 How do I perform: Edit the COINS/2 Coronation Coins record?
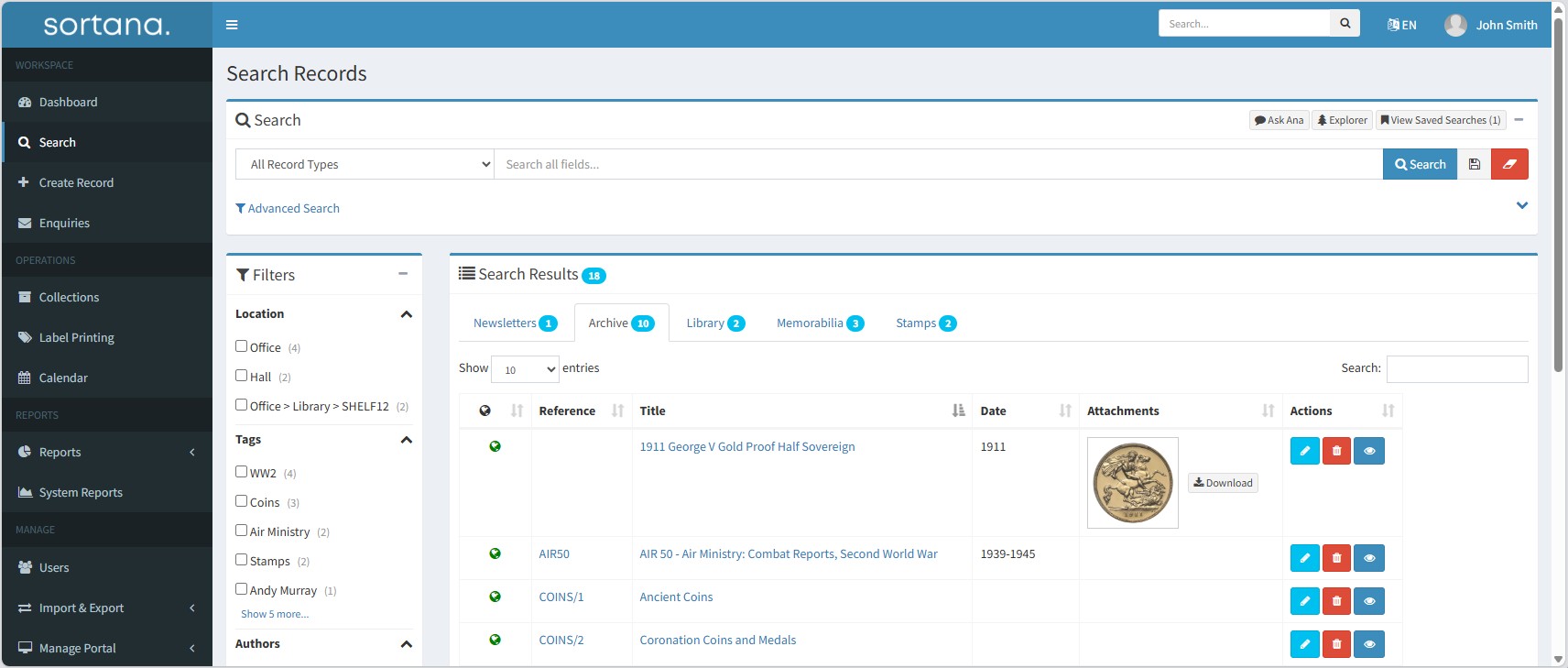point(1305,644)
